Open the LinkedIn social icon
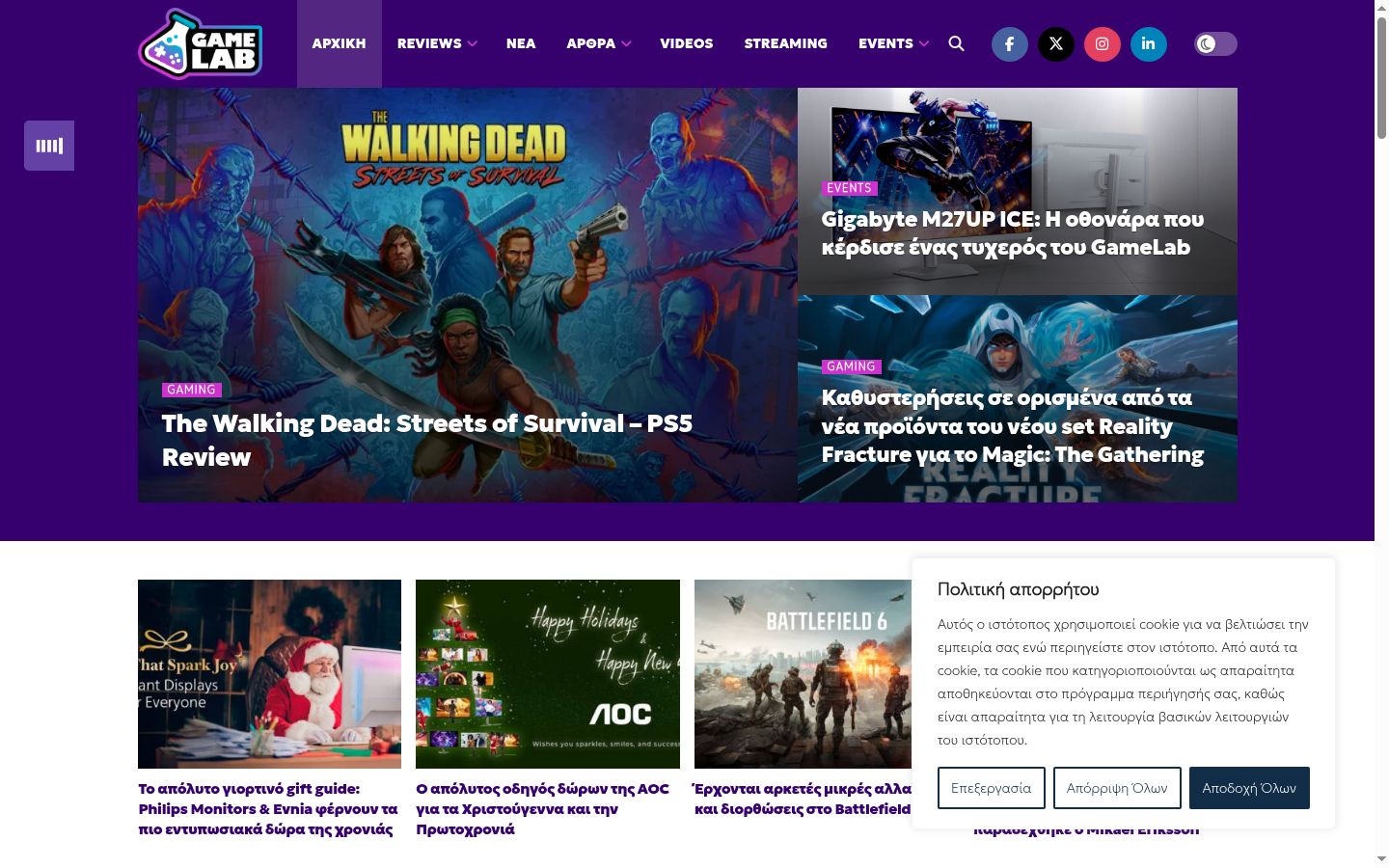Screen dimensions: 1389x868 pyautogui.click(x=1149, y=43)
